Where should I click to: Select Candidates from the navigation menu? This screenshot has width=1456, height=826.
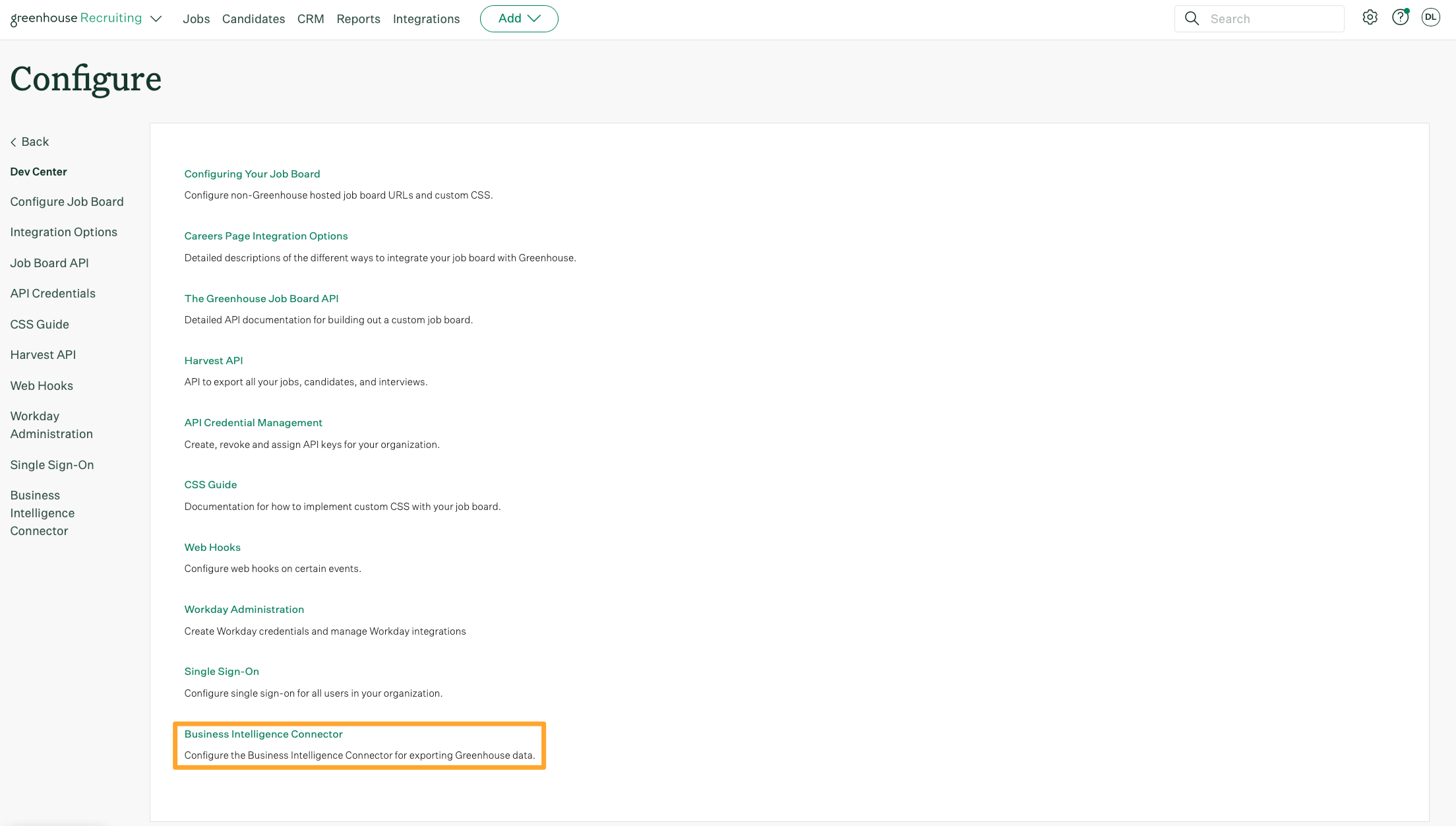[x=253, y=18]
